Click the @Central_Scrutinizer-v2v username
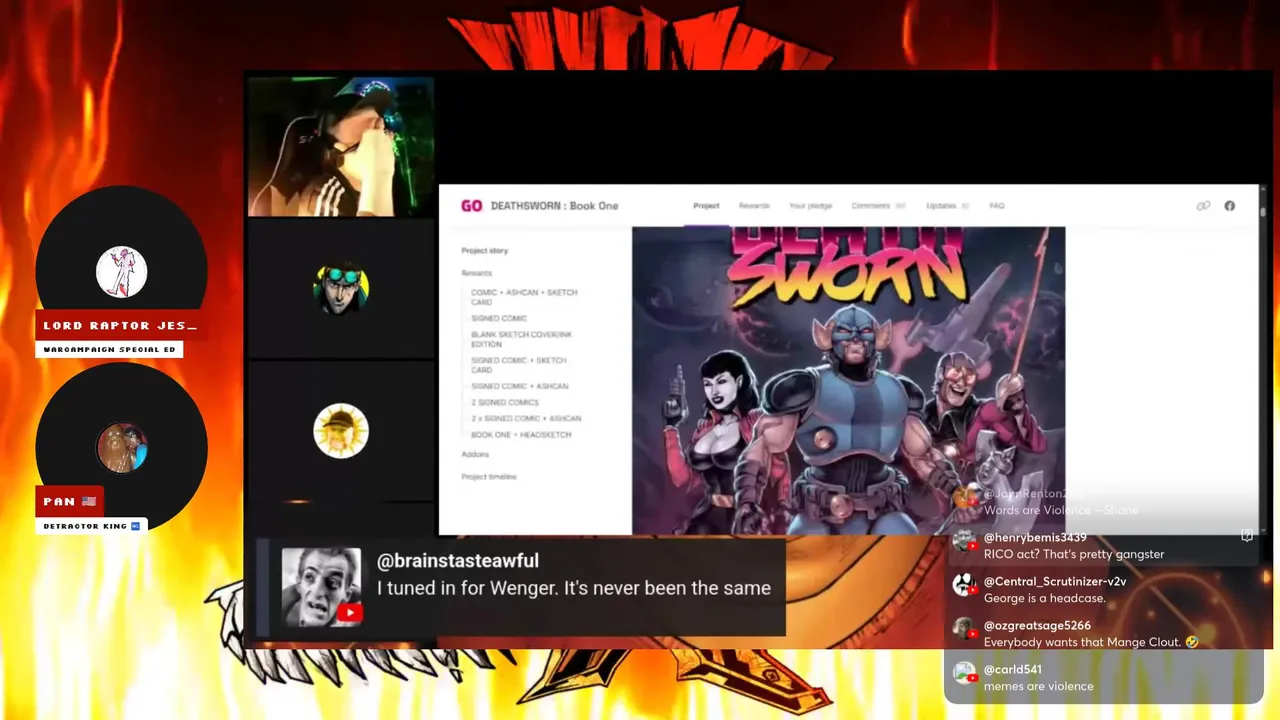 pyautogui.click(x=1055, y=582)
